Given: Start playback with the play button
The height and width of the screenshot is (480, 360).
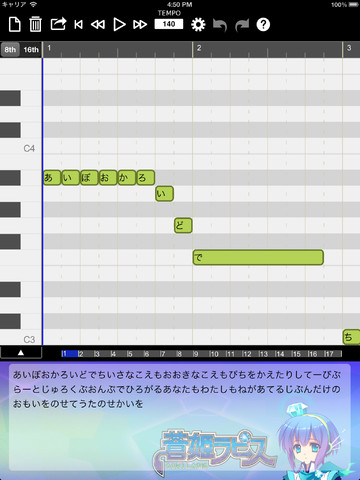Looking at the screenshot, I should (x=119, y=25).
